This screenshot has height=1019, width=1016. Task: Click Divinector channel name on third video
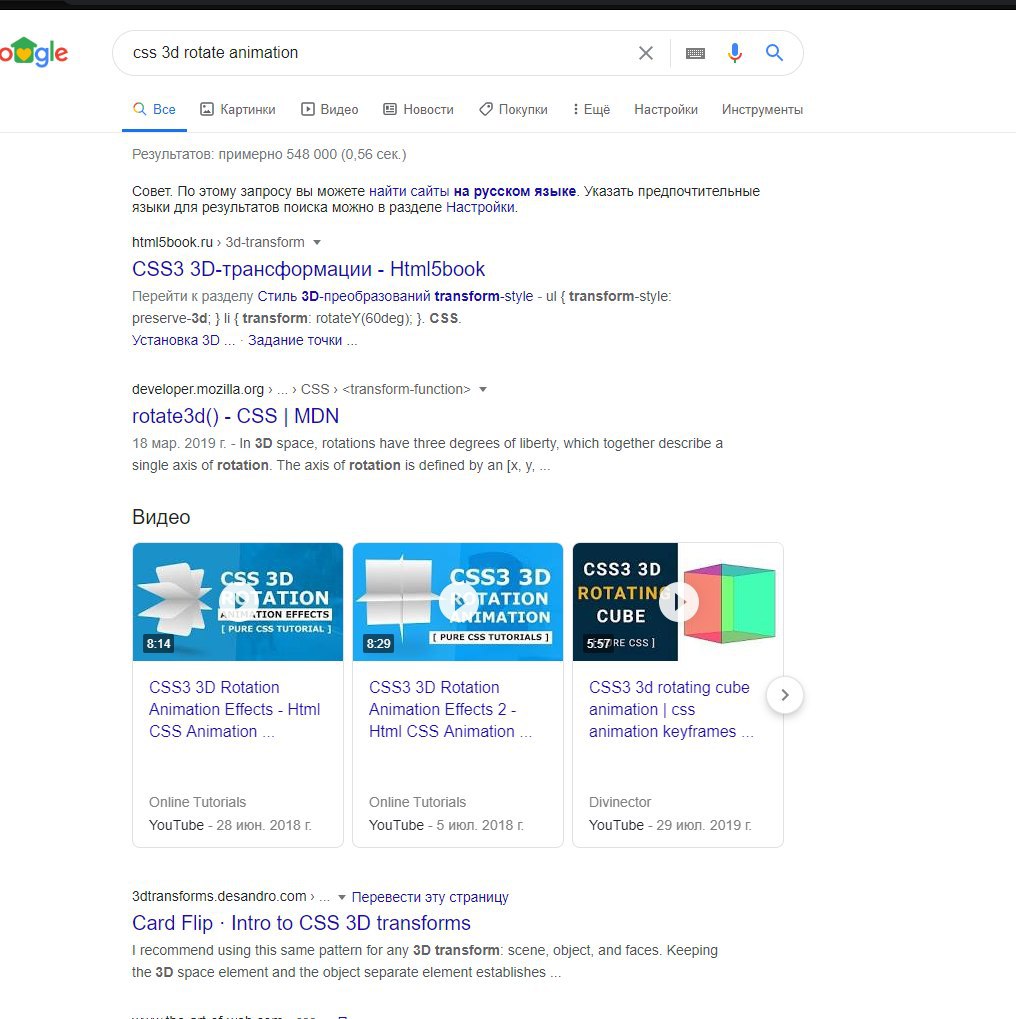click(x=619, y=802)
